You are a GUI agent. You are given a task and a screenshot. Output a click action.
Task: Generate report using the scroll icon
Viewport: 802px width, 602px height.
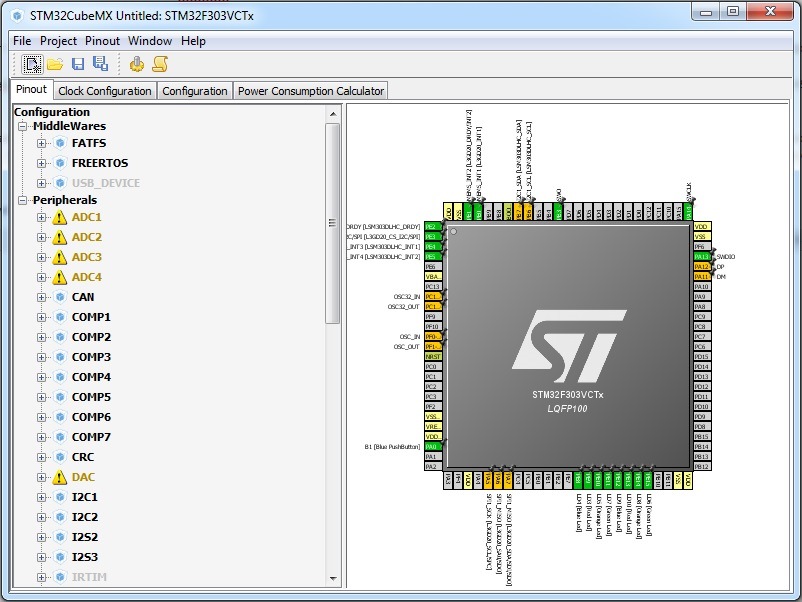point(159,64)
